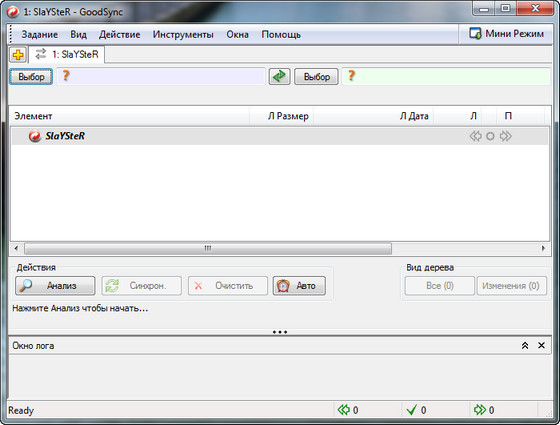This screenshot has width=560, height=425.
Task: Click the Окно лога title
Action: pyautogui.click(x=33, y=346)
